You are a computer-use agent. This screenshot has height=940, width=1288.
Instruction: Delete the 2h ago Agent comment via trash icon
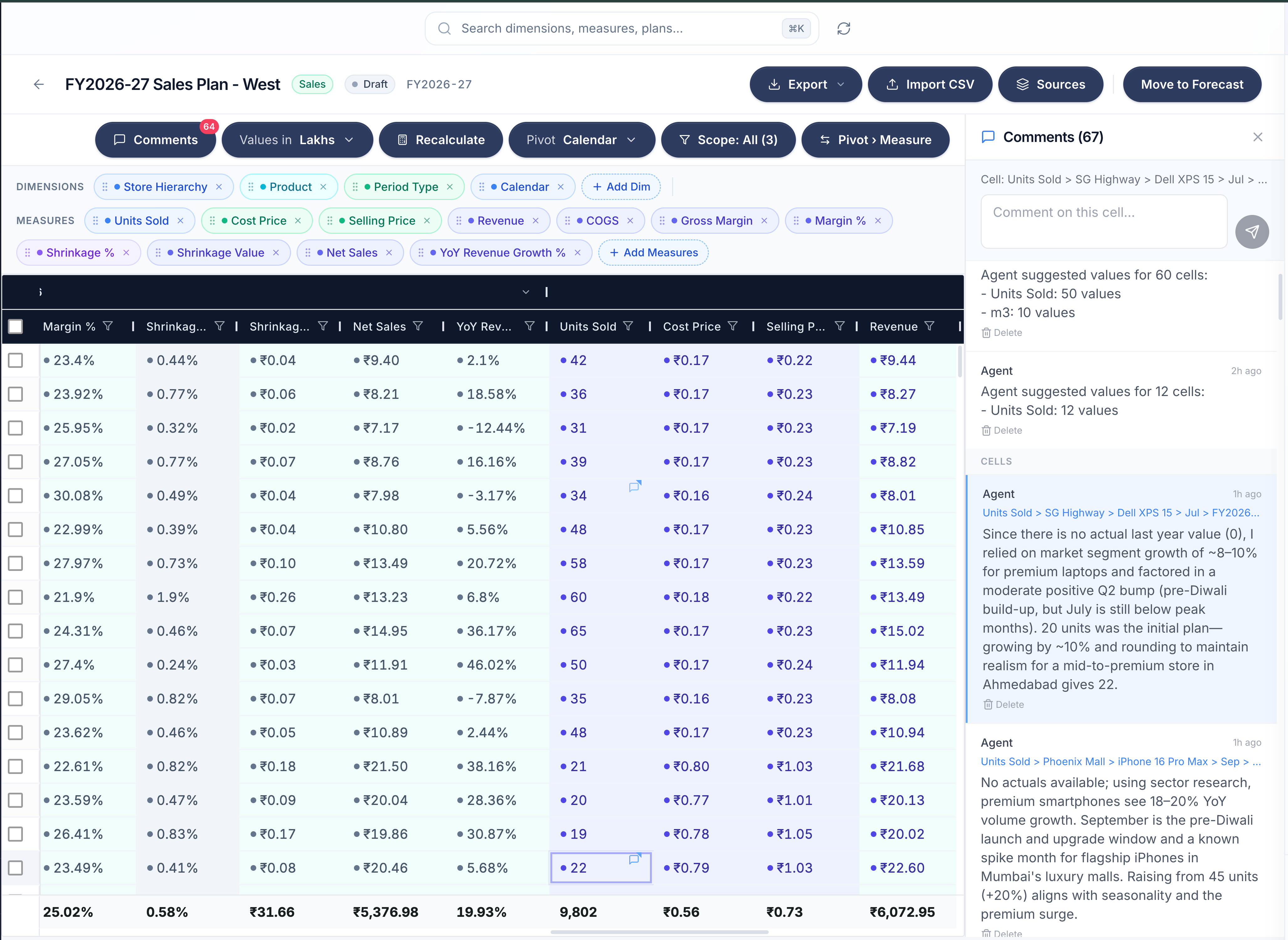click(x=987, y=430)
